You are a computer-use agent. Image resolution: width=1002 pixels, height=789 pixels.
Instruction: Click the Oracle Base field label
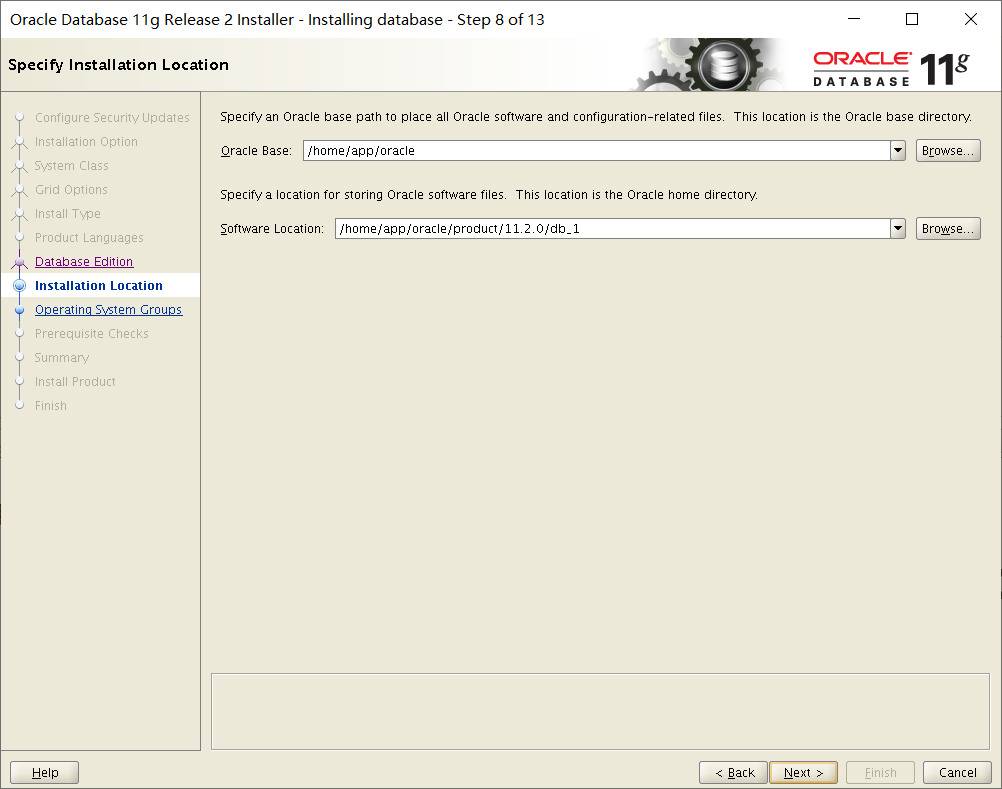coord(256,151)
